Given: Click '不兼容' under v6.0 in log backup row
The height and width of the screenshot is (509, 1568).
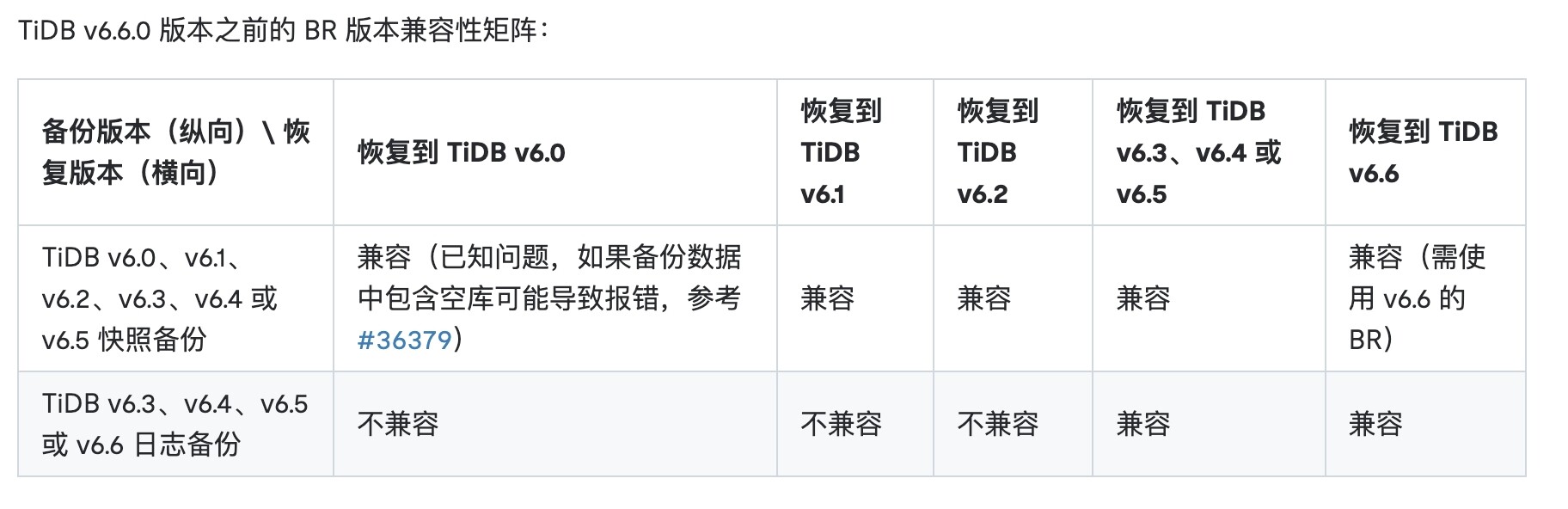Looking at the screenshot, I should pyautogui.click(x=398, y=424).
